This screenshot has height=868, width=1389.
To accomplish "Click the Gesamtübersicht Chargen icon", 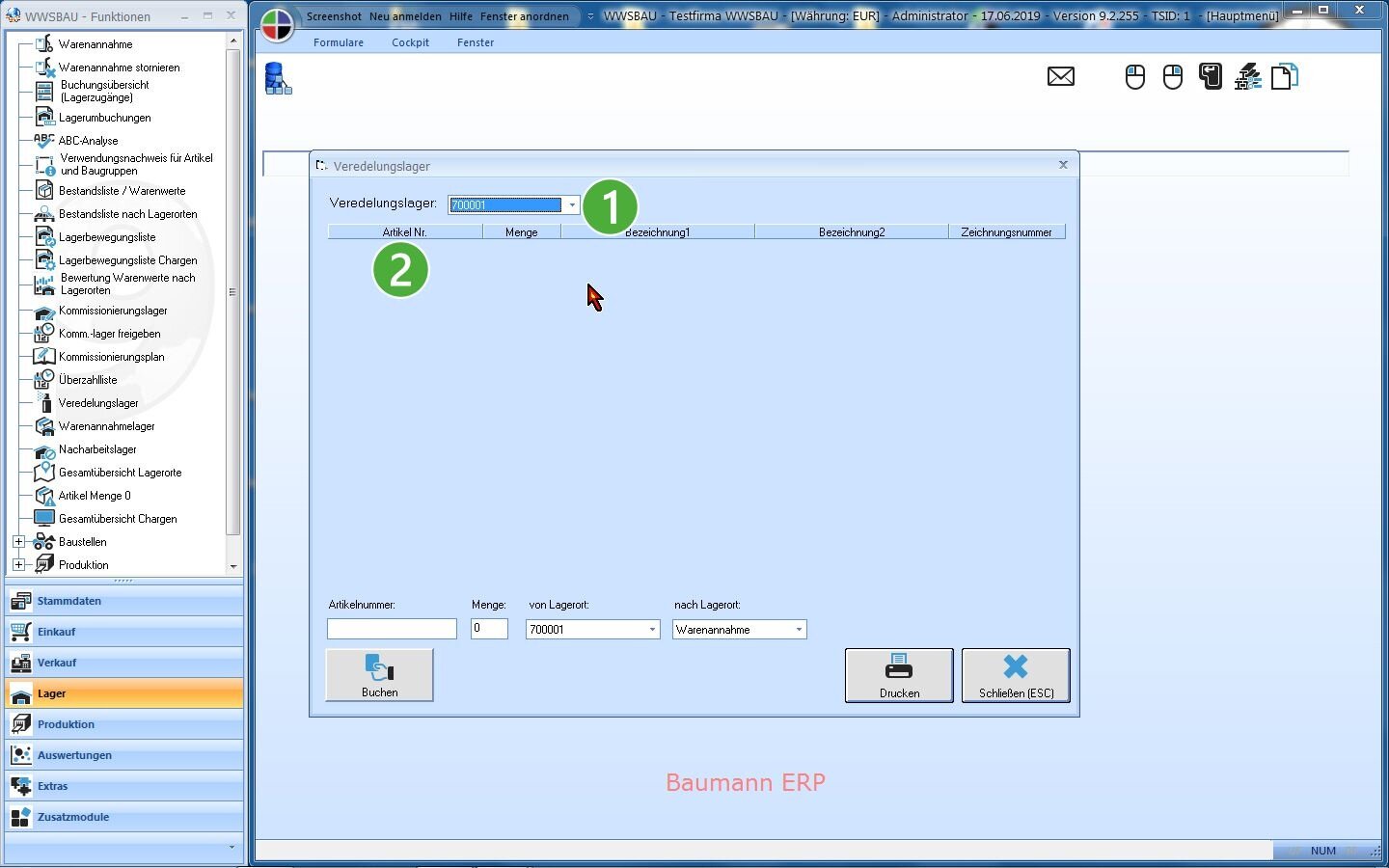I will [44, 518].
